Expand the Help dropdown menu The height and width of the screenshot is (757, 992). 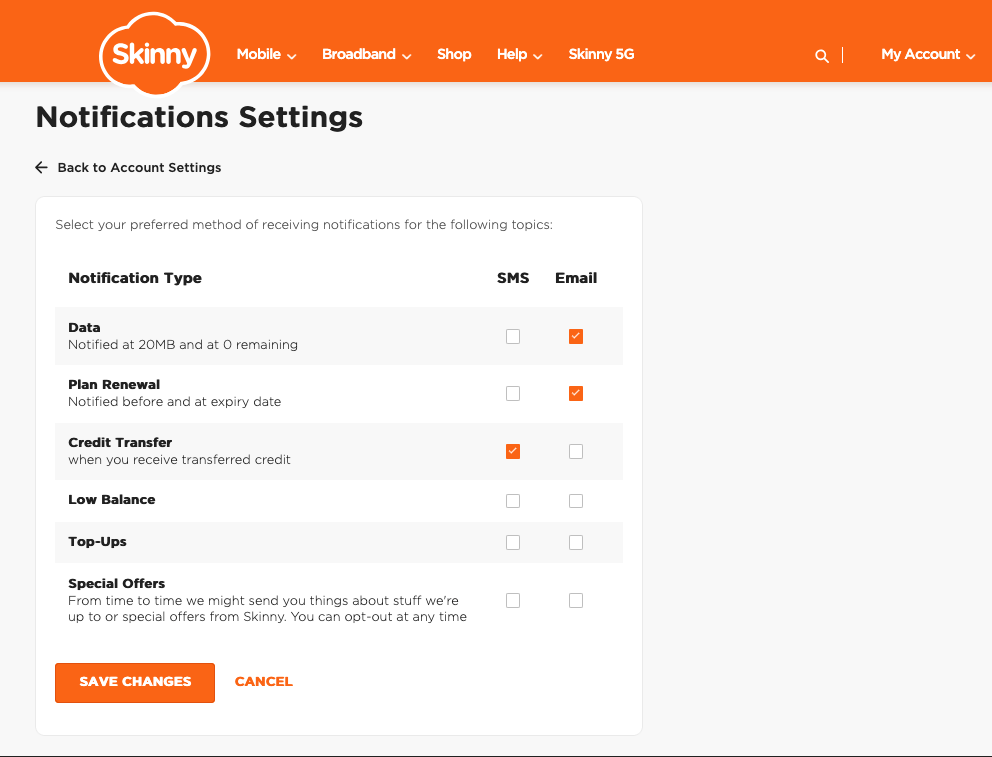519,55
